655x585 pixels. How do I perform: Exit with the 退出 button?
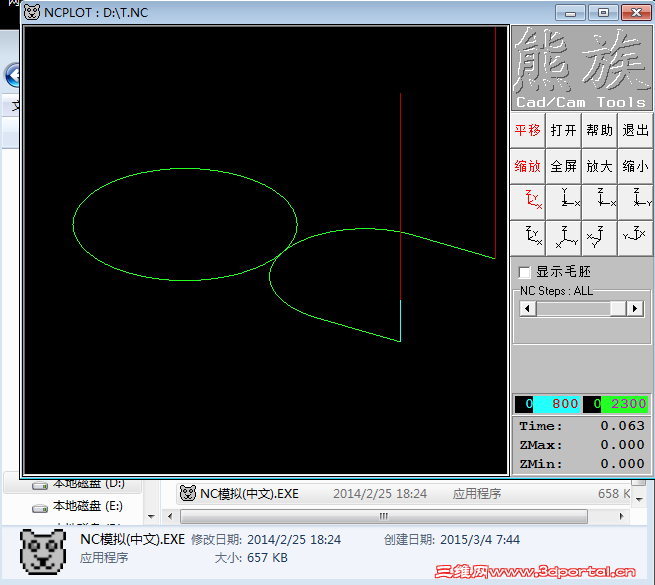click(636, 130)
